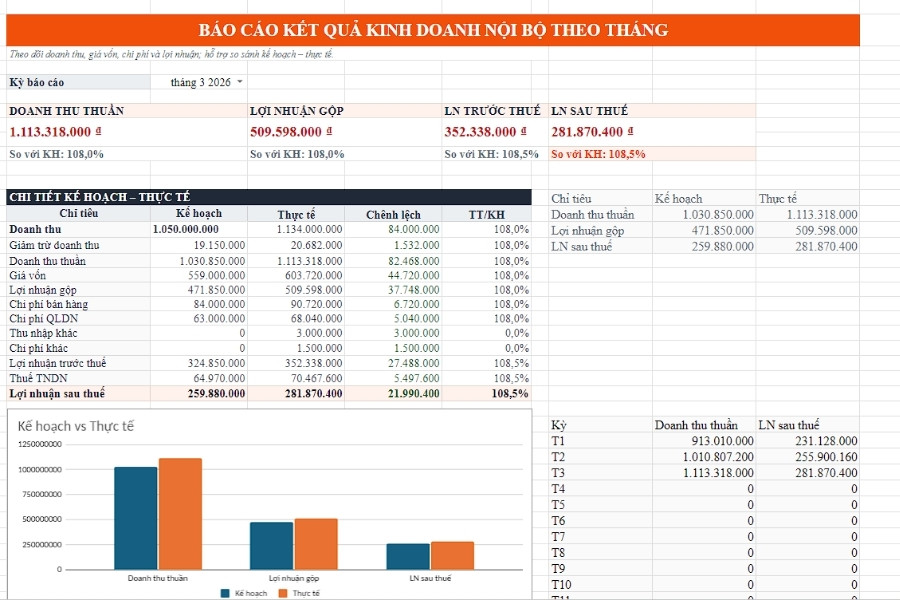This screenshot has height=600, width=900.
Task: Click the italic subtitle 'Theo dõi doanh thu, giá vốn...'
Action: click(x=171, y=55)
